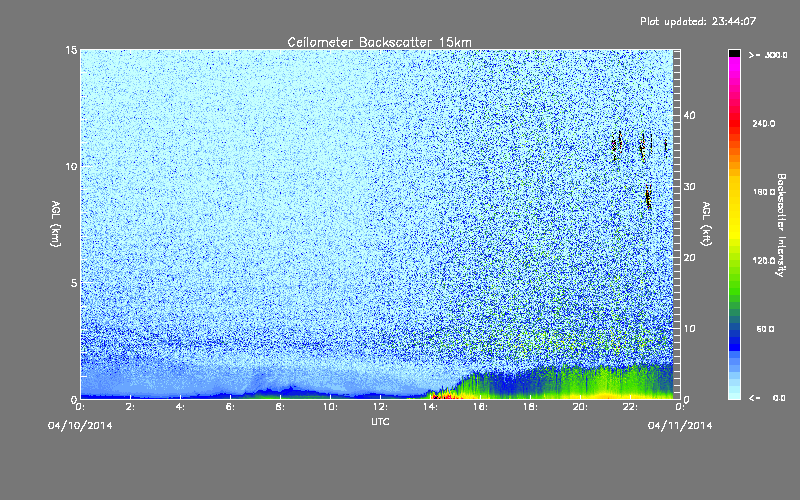Click the 10: hour tick on the UTC axis
Viewport: 800px width, 500px height.
[330, 407]
